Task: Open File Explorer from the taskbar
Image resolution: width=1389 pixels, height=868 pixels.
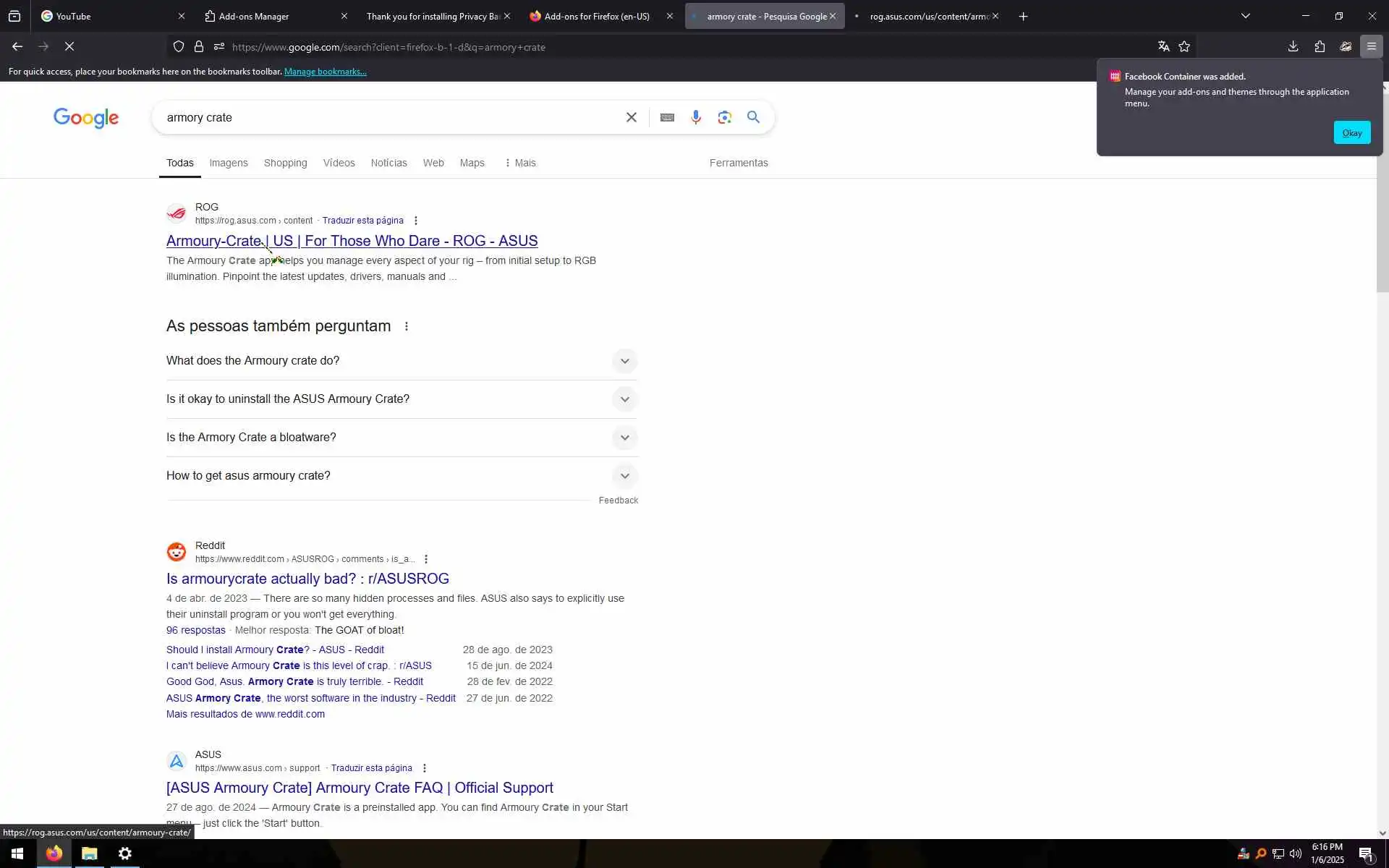Action: pos(90,854)
